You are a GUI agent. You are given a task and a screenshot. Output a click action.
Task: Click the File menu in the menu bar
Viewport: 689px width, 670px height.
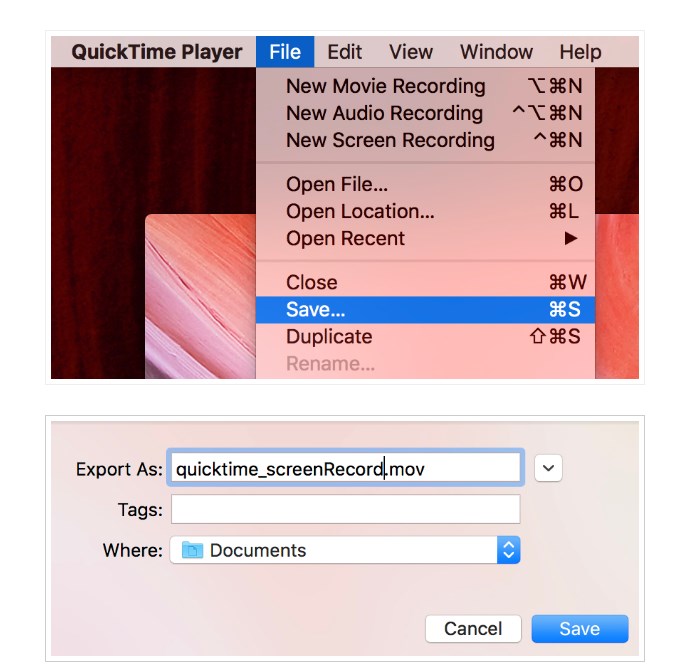pyautogui.click(x=285, y=52)
